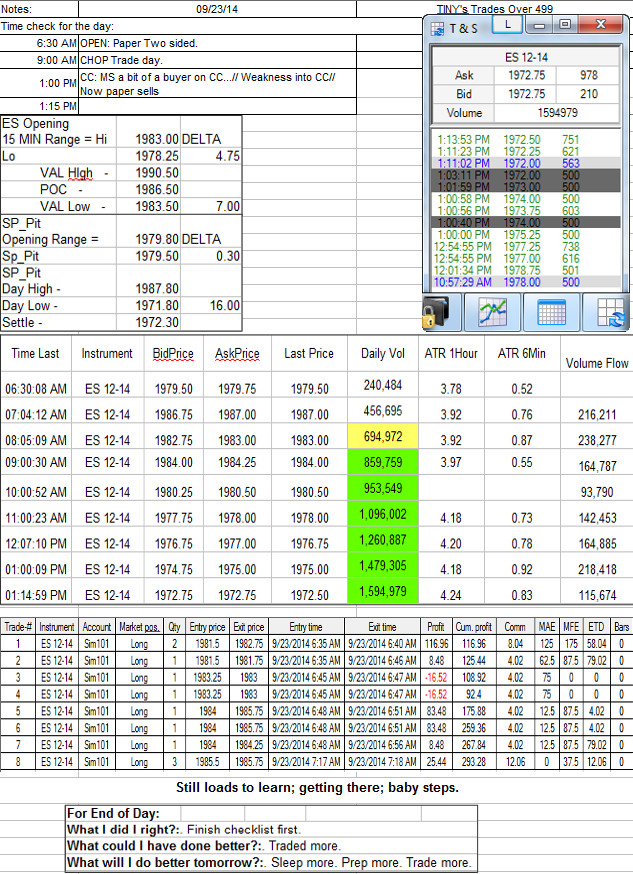Click trade 8 cumulative profit 293.28
The width and height of the screenshot is (633, 874).
pyautogui.click(x=473, y=761)
